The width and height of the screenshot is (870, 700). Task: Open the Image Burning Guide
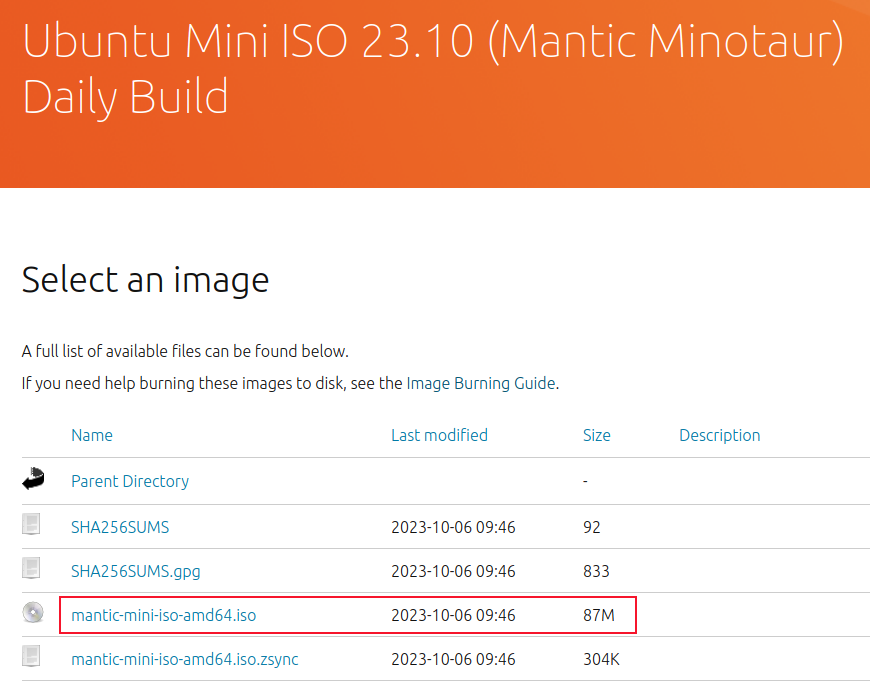[481, 383]
